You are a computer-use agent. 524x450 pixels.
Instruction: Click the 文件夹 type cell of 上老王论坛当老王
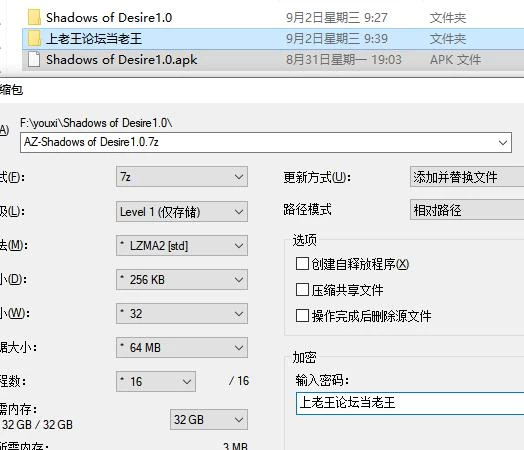pos(448,39)
